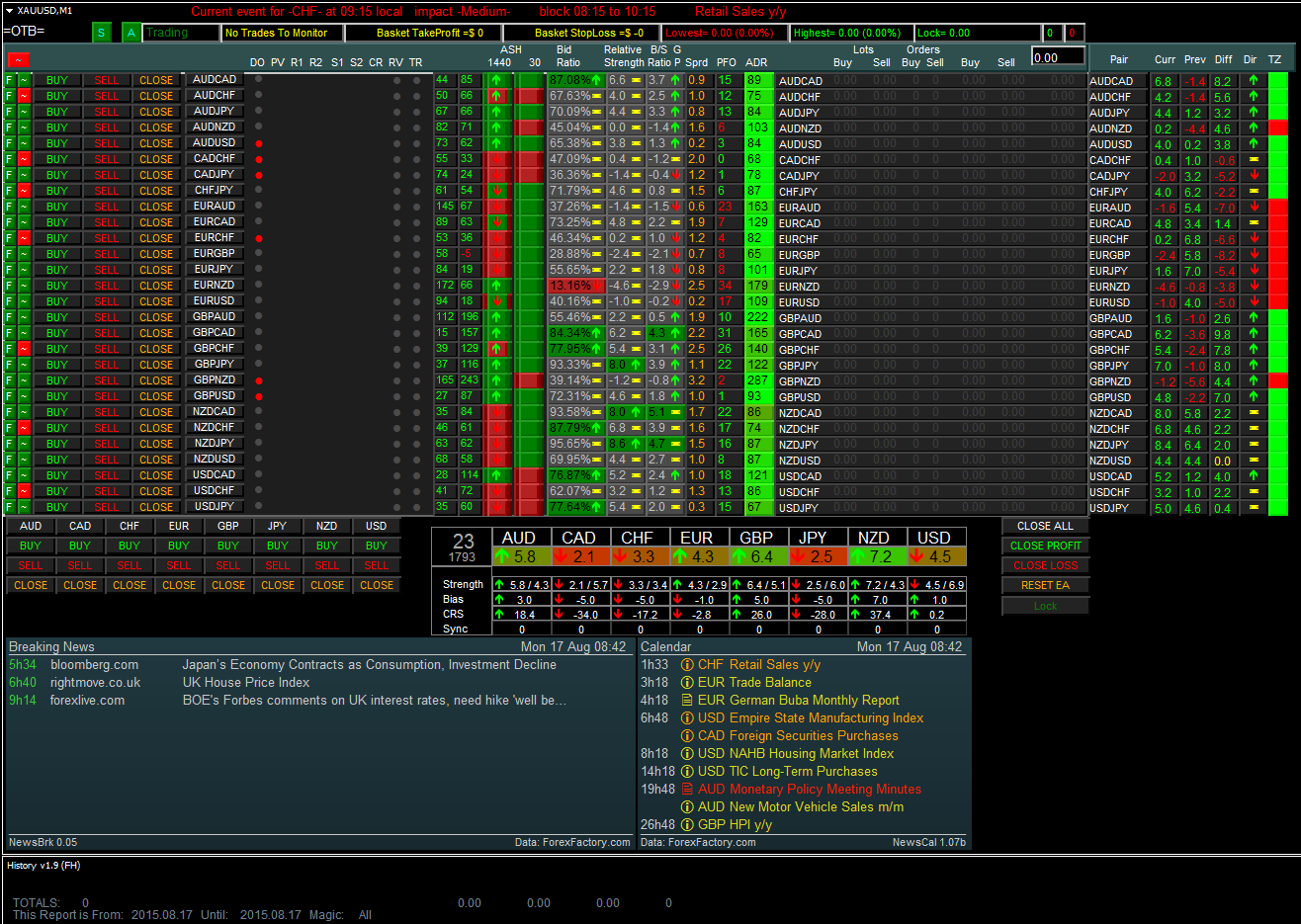Toggle the ~ button on the EURCHF row
Viewport: 1301px width, 924px height.
tap(25, 238)
